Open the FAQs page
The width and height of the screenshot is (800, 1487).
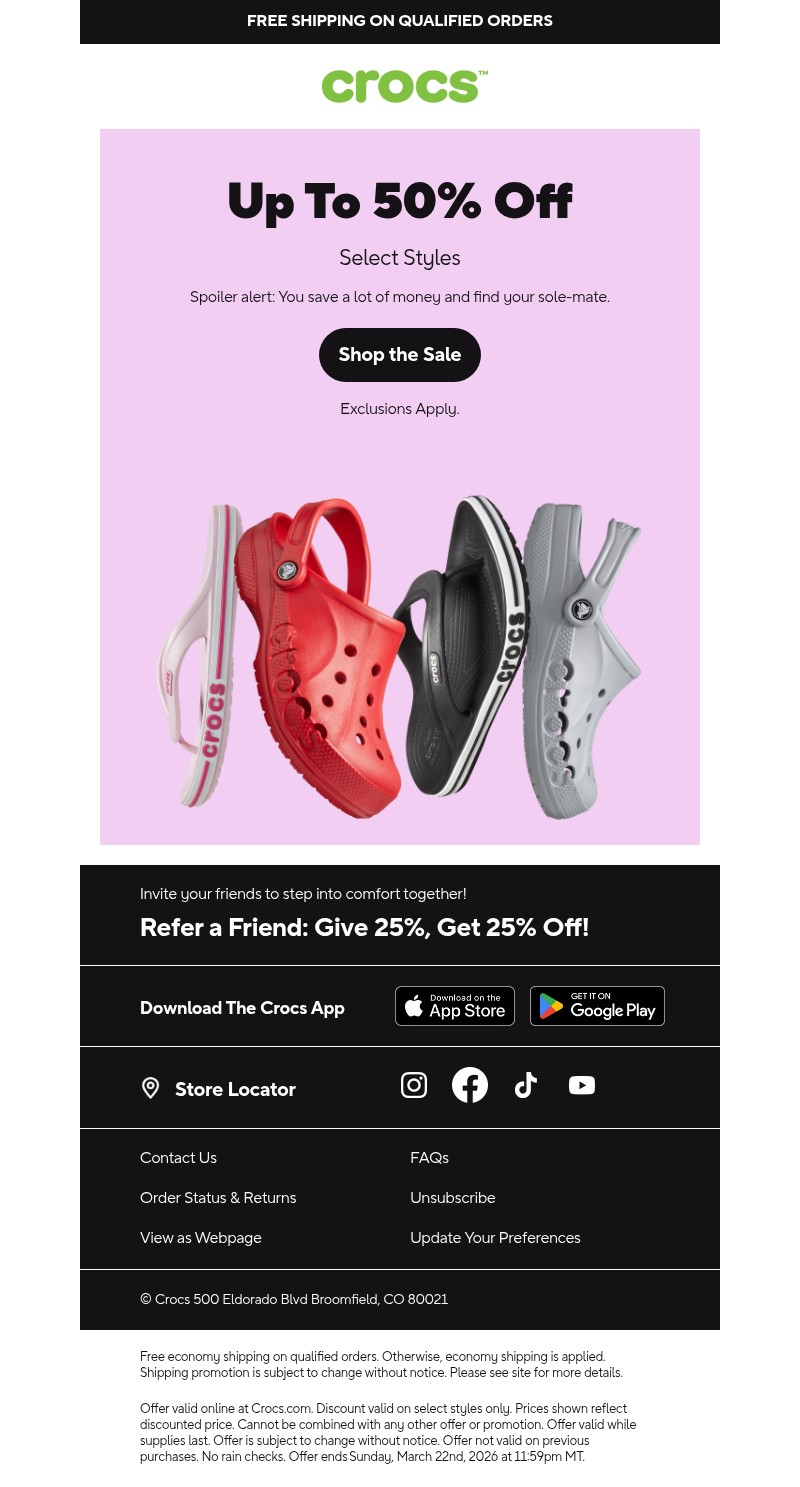pos(429,1157)
